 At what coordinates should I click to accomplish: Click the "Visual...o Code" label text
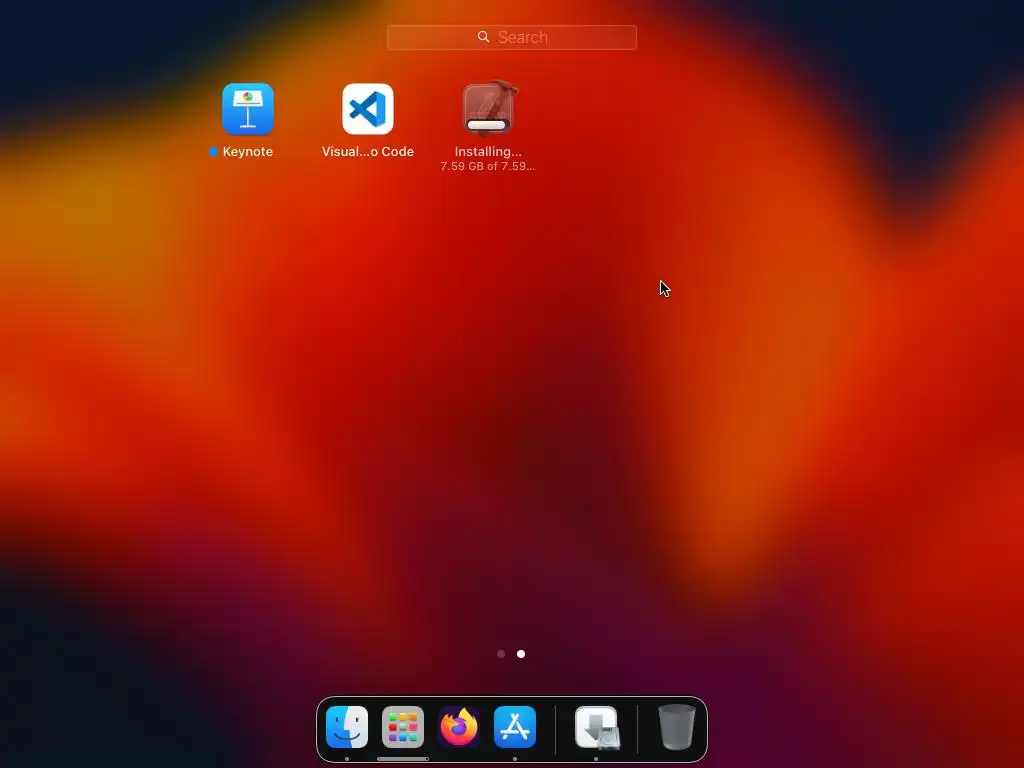pyautogui.click(x=368, y=152)
